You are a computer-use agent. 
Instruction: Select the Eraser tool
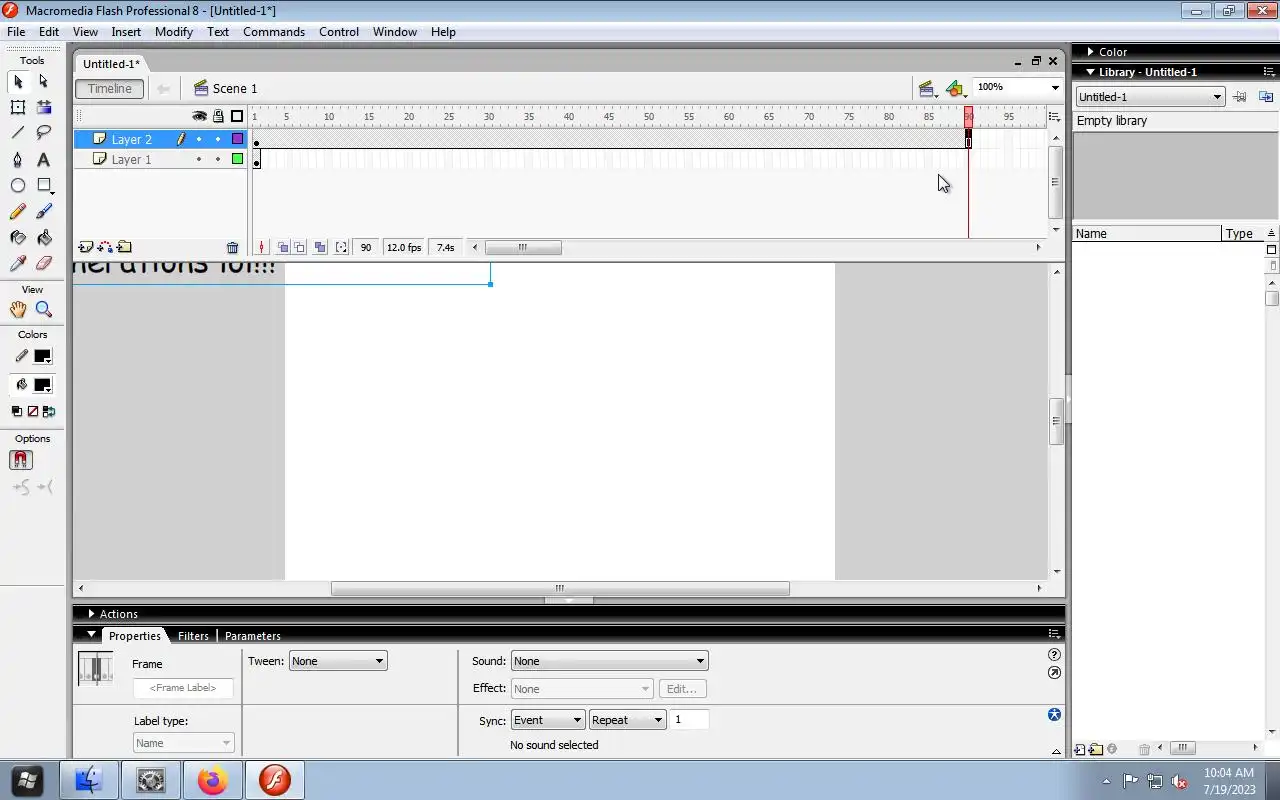click(44, 264)
